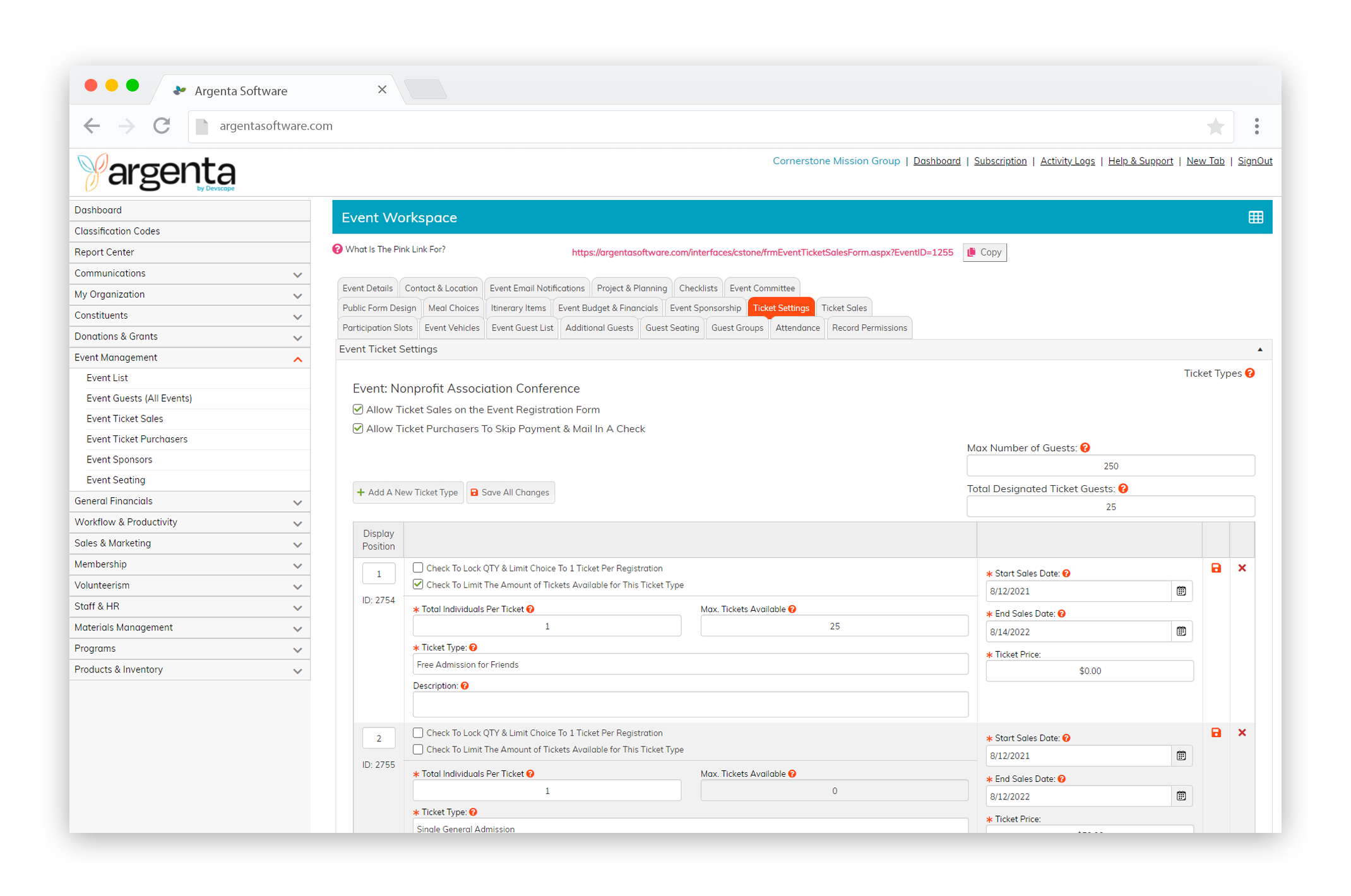Open the Meal Choices tab
This screenshot has height=896, width=1351.
pyautogui.click(x=453, y=308)
